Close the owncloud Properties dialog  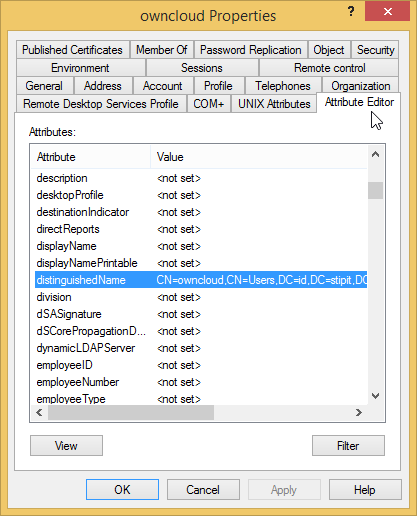[388, 11]
